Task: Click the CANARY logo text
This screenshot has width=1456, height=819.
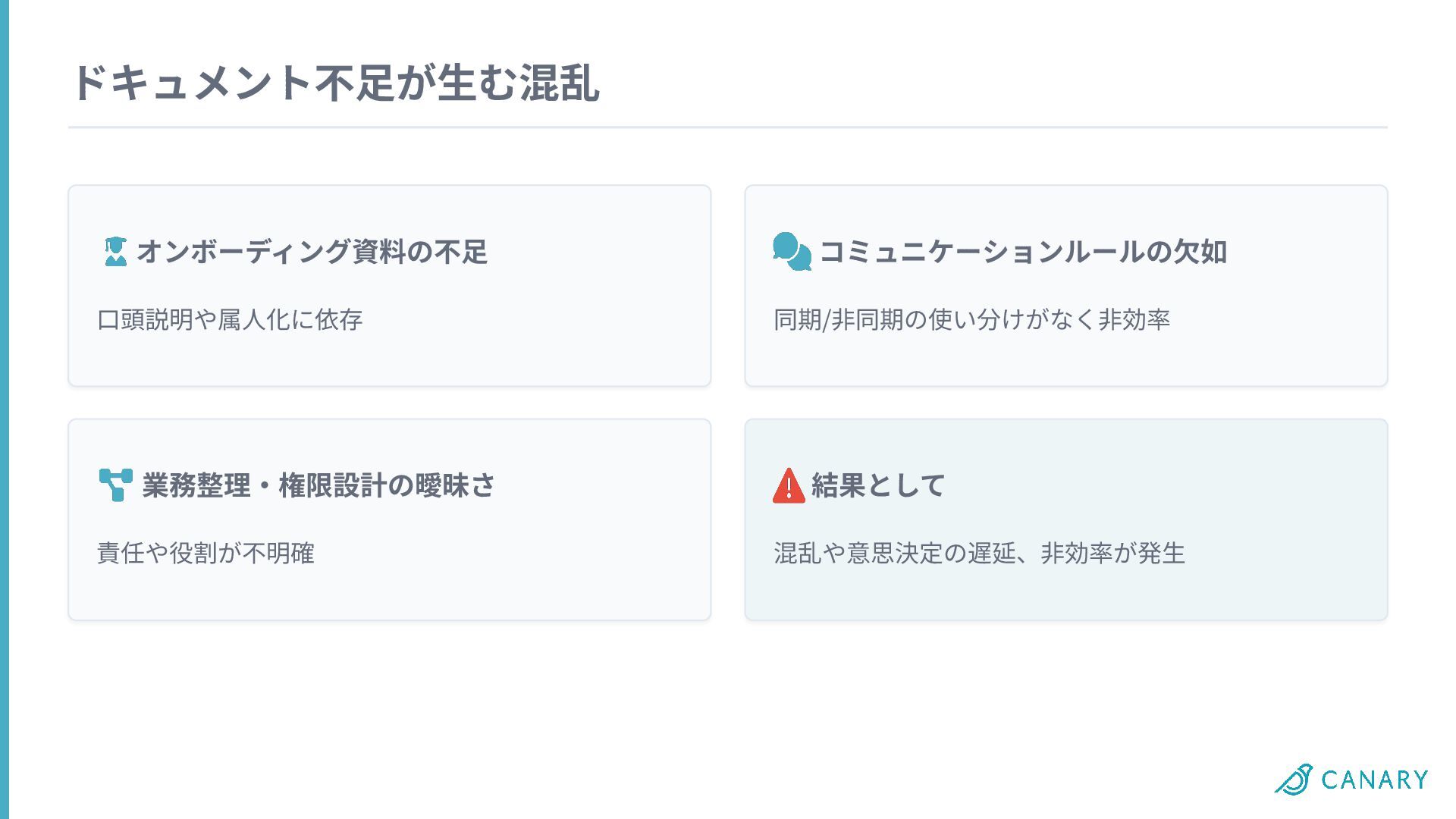Action: coord(1374,780)
